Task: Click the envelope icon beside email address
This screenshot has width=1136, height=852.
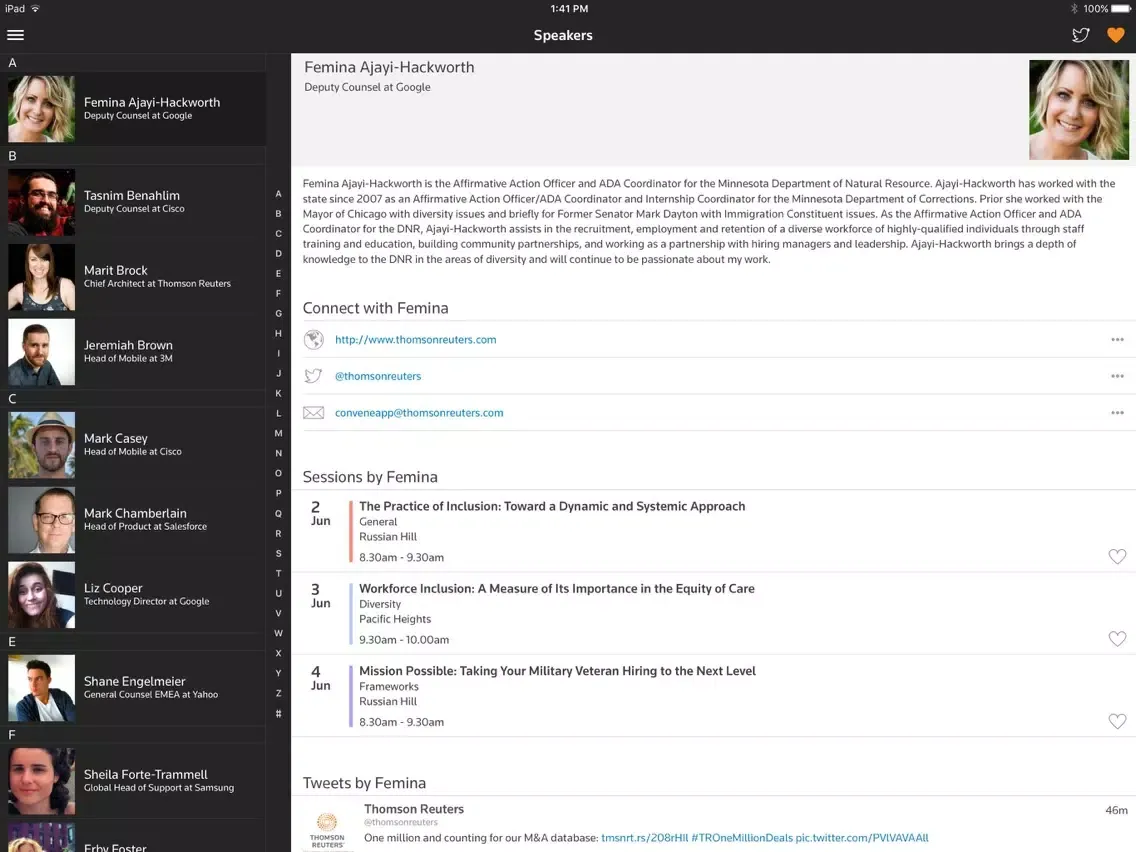Action: 314,412
